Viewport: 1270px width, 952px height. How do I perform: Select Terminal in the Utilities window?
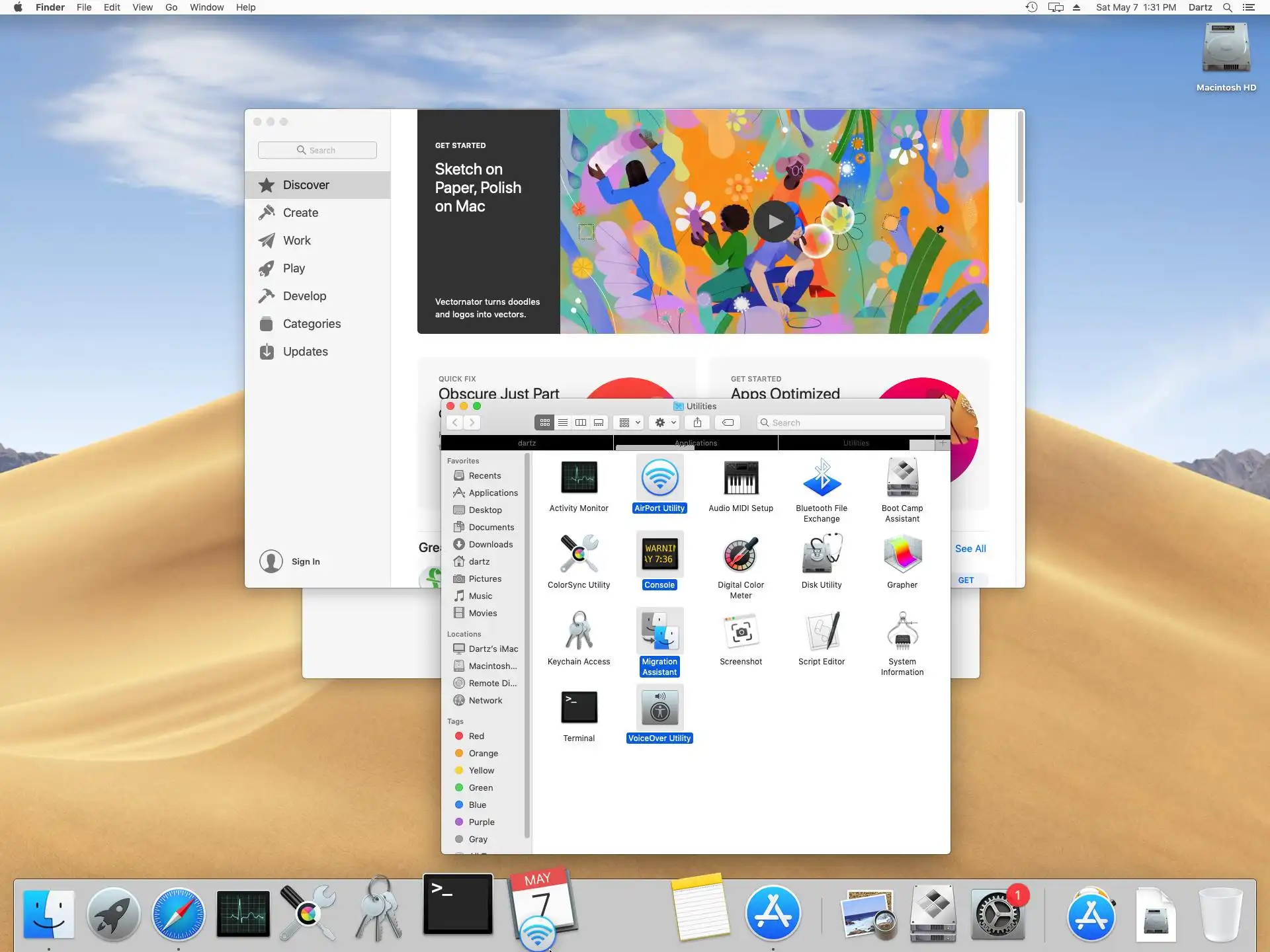579,708
